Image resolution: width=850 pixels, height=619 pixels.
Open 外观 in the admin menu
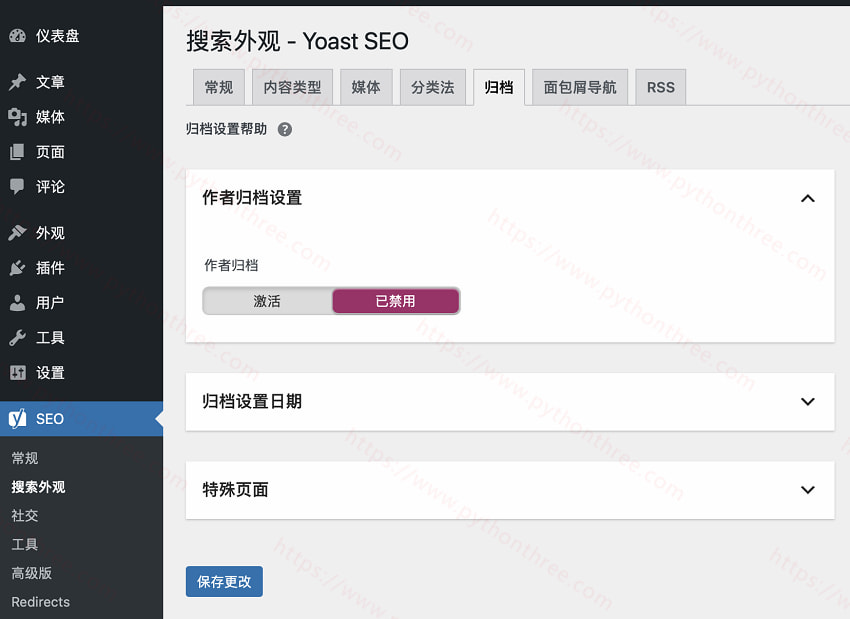click(50, 233)
